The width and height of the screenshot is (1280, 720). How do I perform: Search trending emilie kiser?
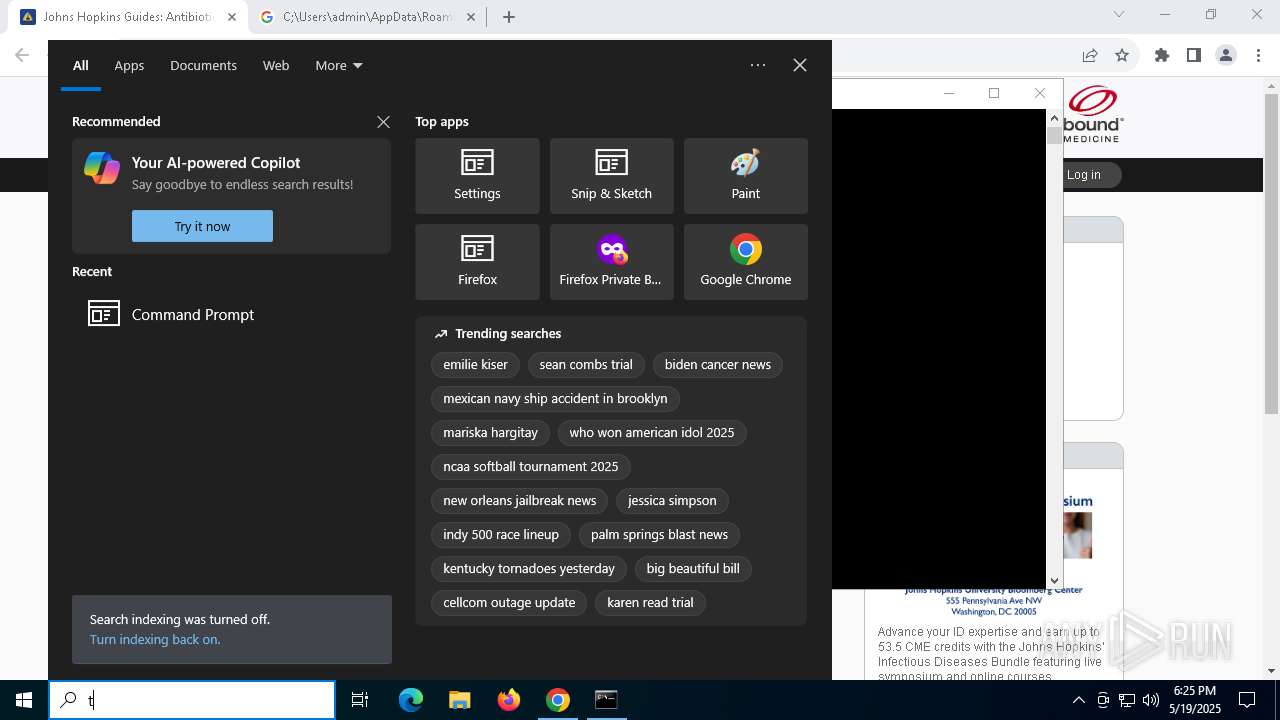point(475,365)
